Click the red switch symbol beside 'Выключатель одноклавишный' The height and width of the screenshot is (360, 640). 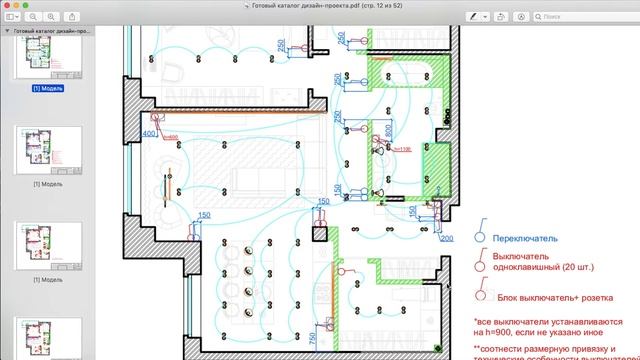480,260
